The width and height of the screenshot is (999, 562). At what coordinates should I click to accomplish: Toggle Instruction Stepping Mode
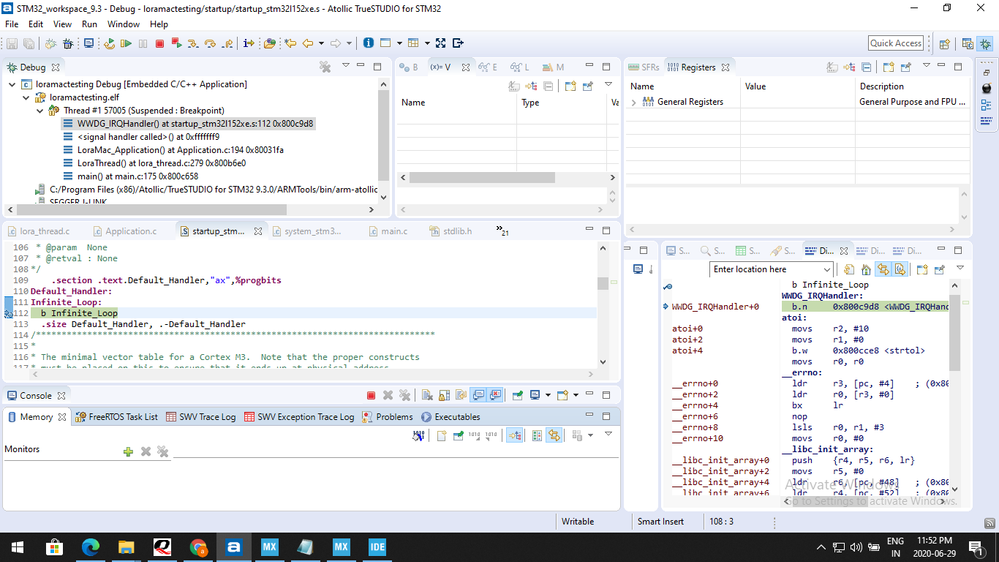248,43
